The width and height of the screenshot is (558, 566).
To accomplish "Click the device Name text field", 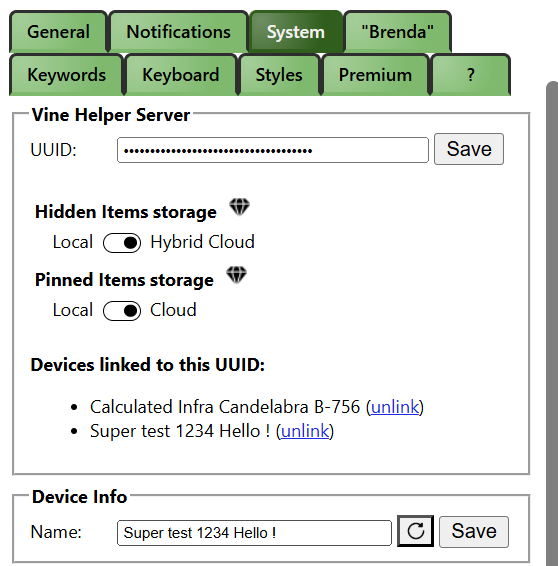I will point(254,533).
